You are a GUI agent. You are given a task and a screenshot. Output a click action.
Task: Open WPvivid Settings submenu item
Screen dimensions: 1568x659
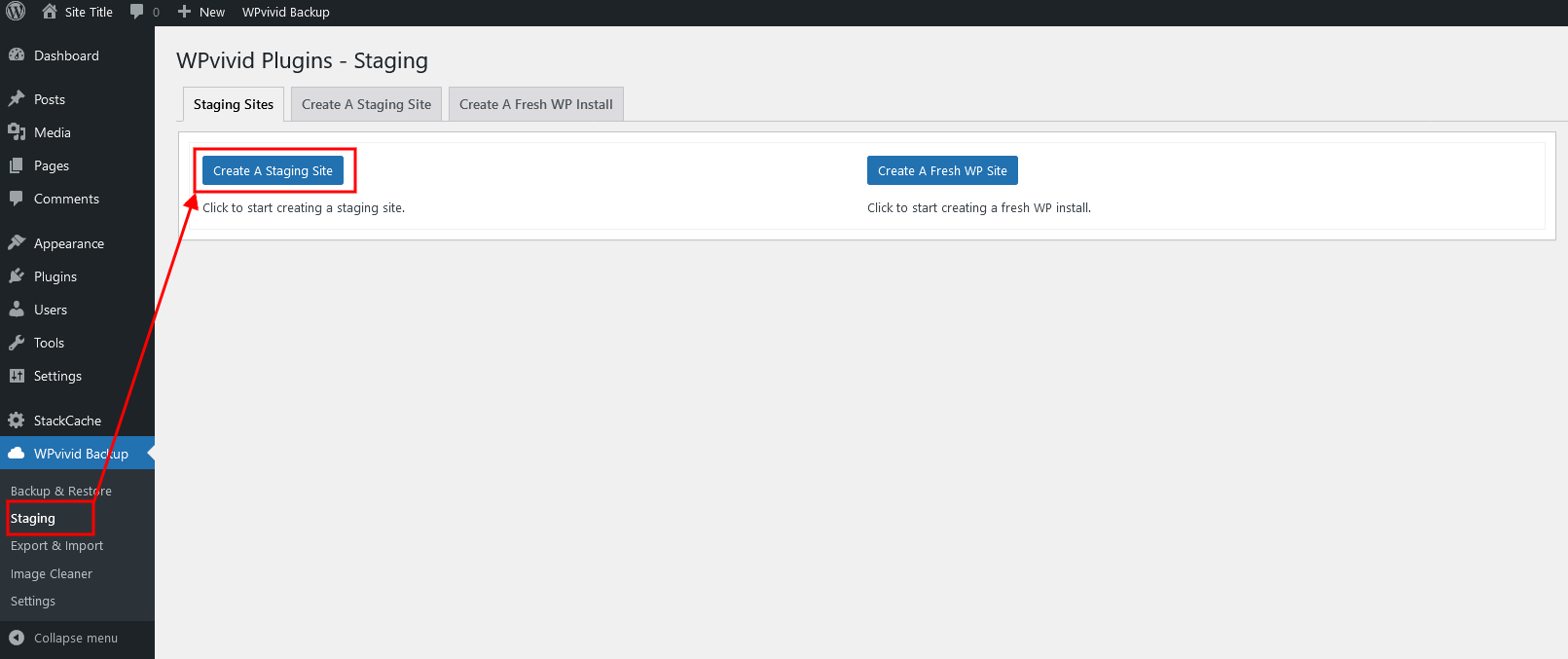coord(33,601)
